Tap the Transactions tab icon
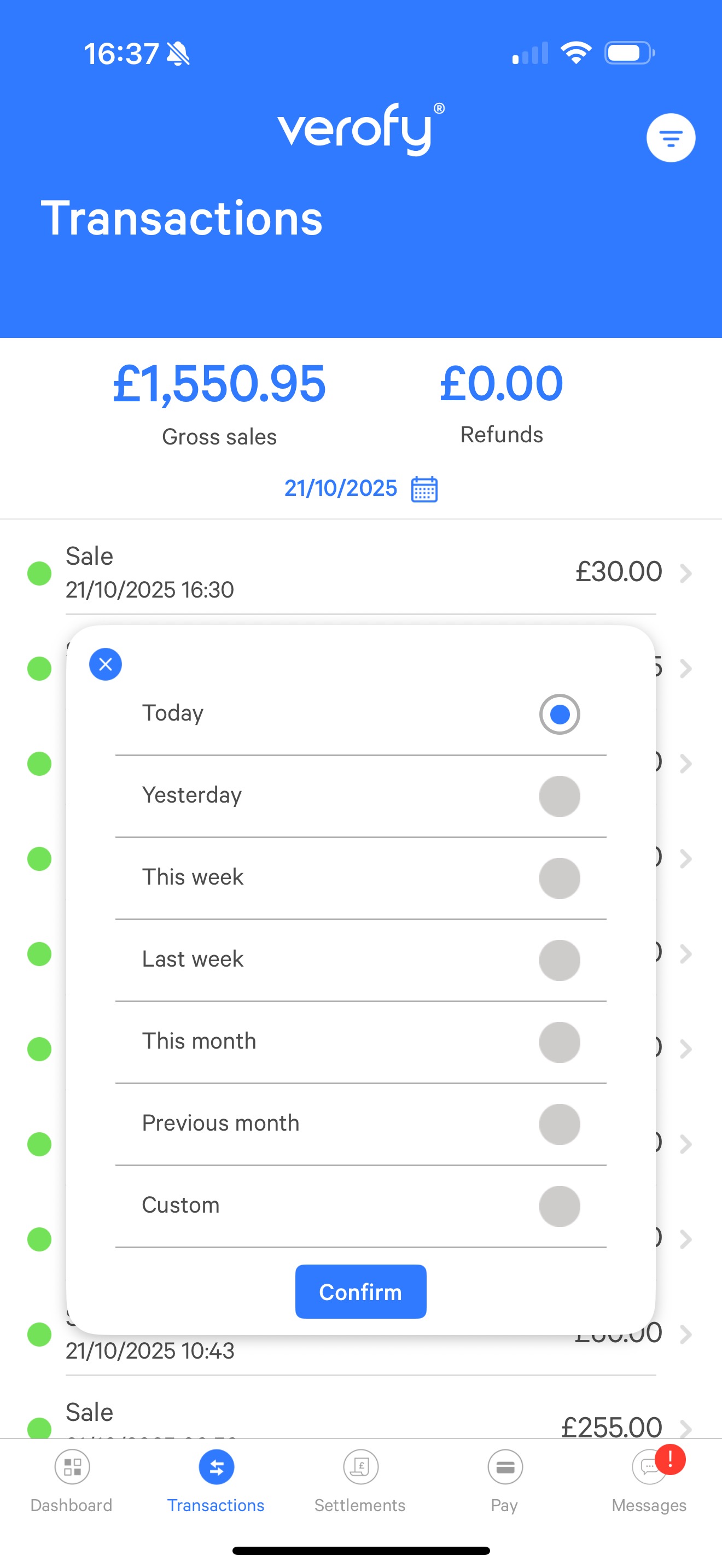Screen dimensions: 722x1568 216,1467
